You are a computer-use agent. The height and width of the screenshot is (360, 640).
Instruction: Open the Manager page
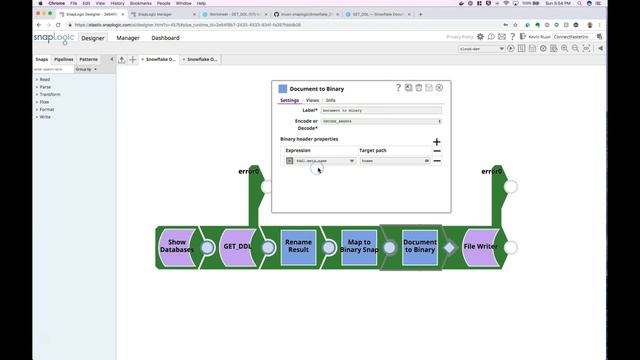pyautogui.click(x=128, y=38)
